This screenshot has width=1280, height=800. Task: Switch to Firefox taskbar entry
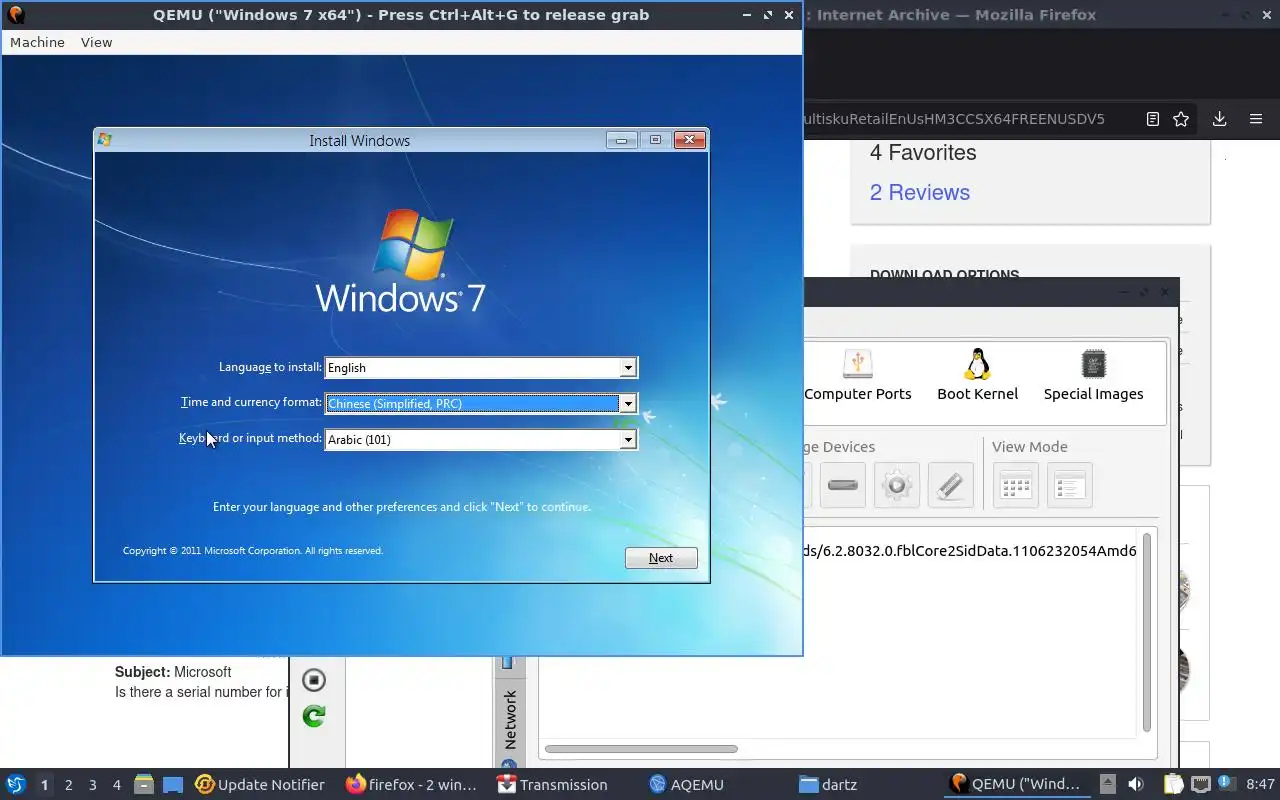coord(411,784)
